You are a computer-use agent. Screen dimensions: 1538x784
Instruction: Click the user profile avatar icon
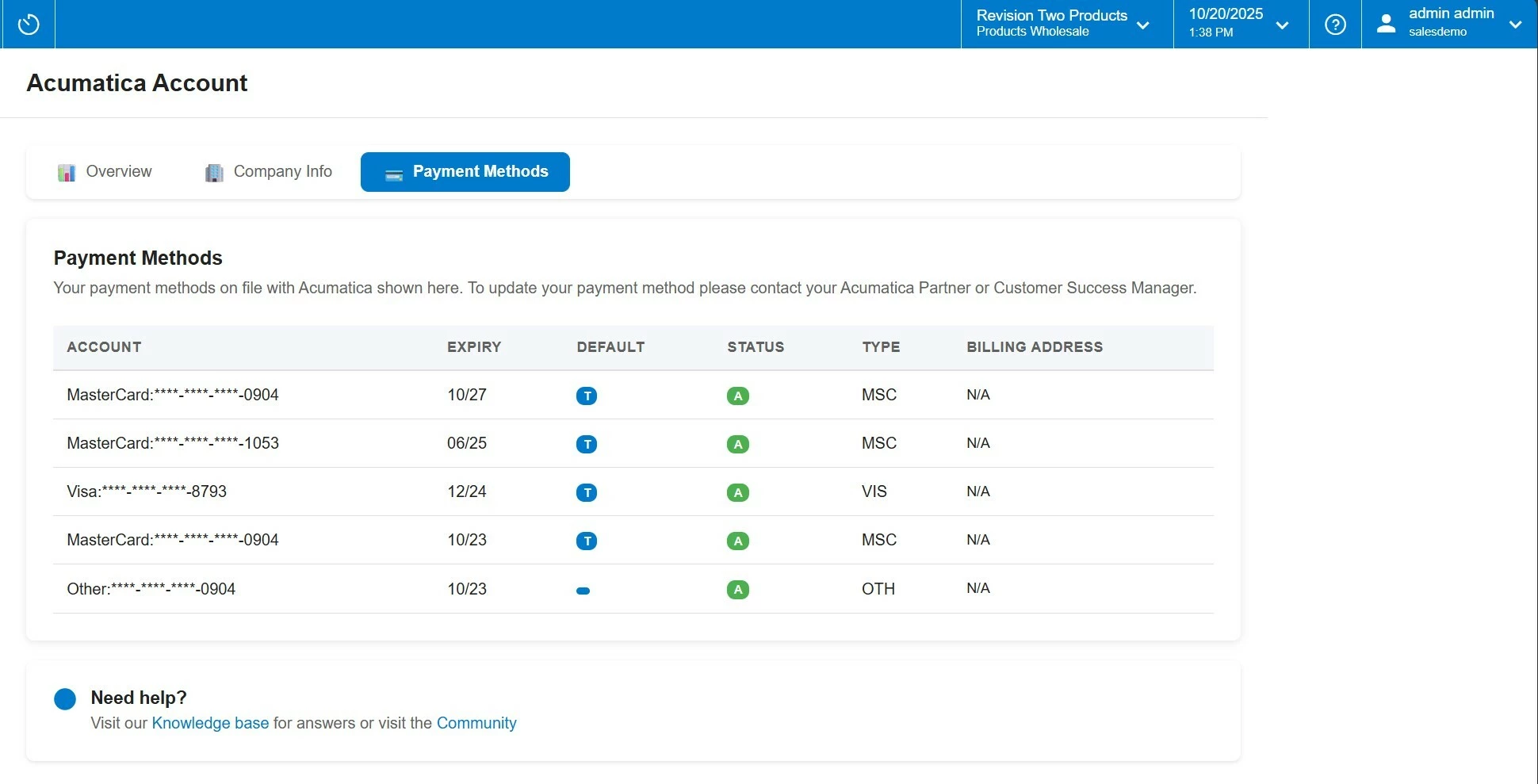coord(1386,24)
